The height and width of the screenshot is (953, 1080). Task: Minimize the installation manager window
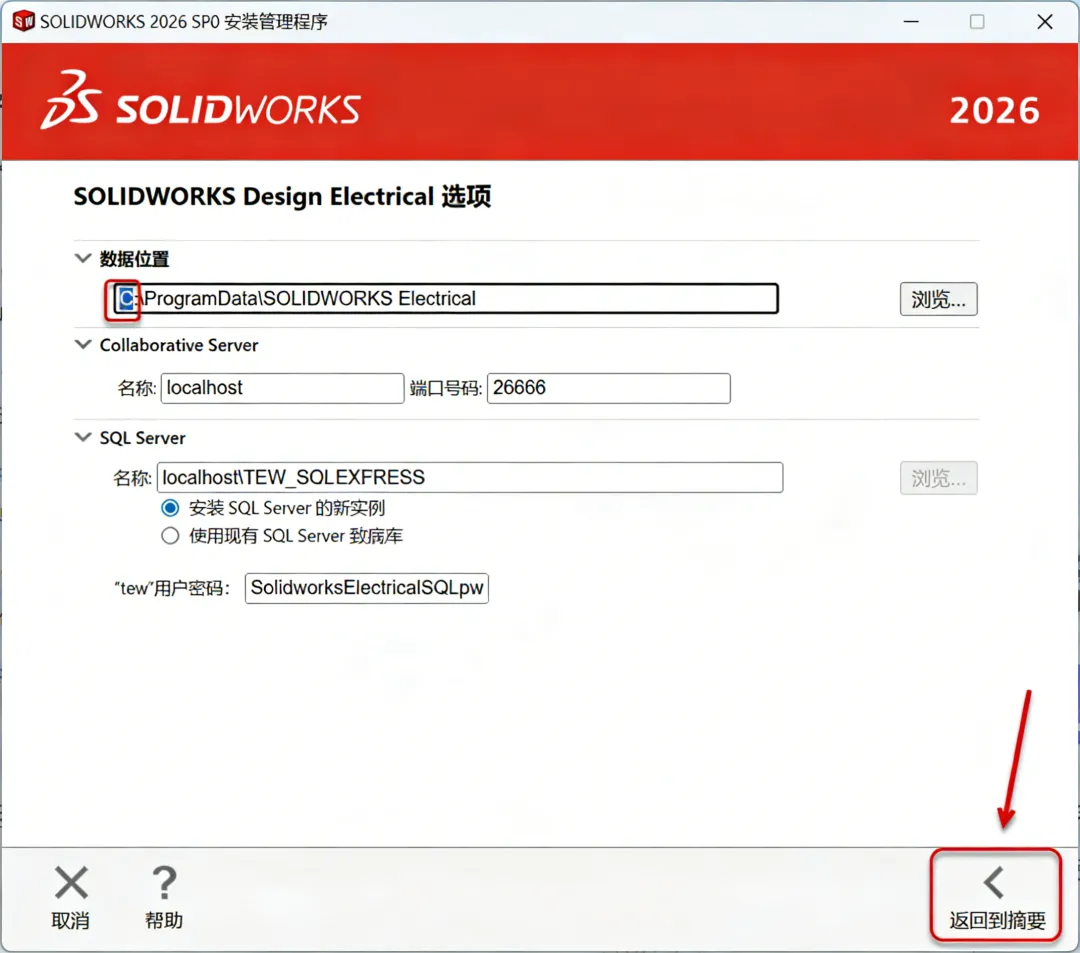[x=911, y=21]
